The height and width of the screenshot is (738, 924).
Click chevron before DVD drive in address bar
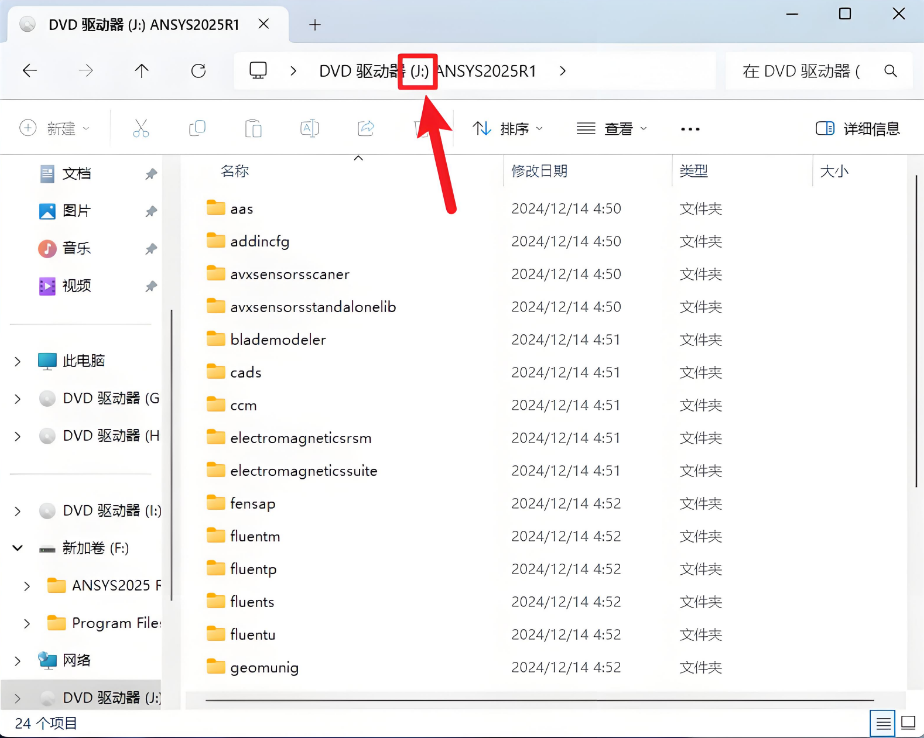point(293,71)
